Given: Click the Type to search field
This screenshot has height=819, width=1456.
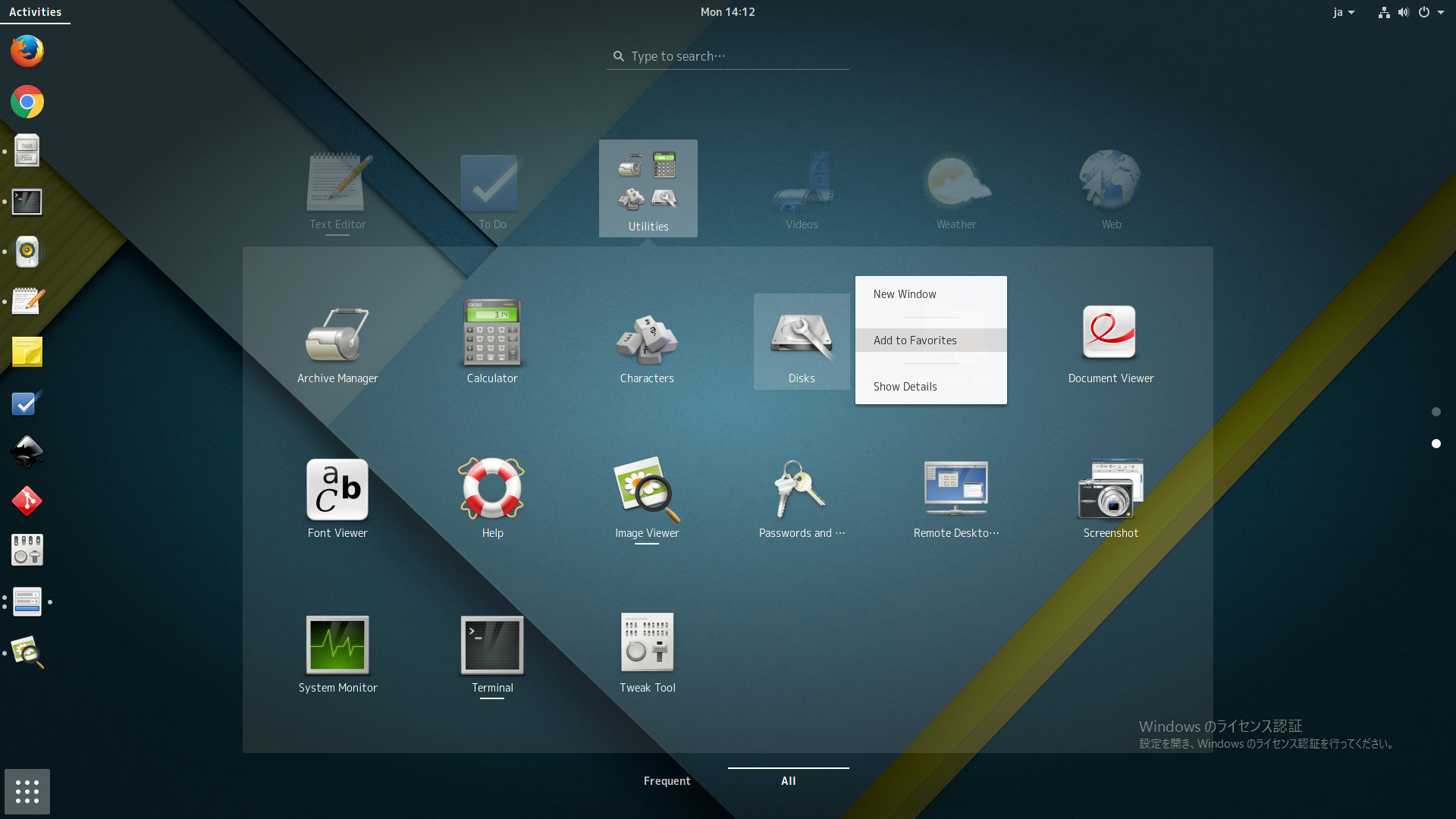Looking at the screenshot, I should coord(728,56).
